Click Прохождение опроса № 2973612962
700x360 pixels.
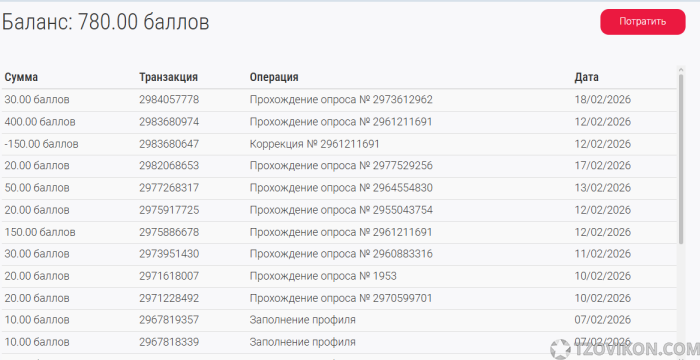coord(341,99)
